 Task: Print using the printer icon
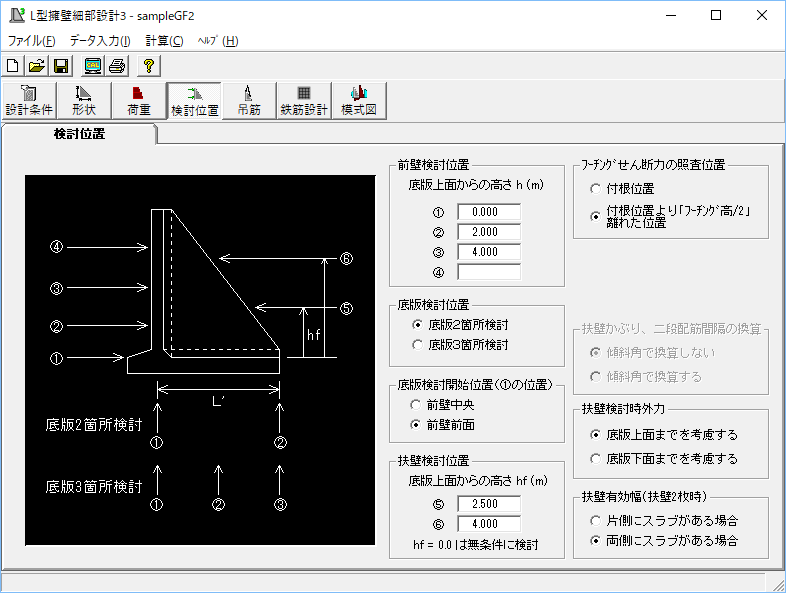tap(117, 66)
